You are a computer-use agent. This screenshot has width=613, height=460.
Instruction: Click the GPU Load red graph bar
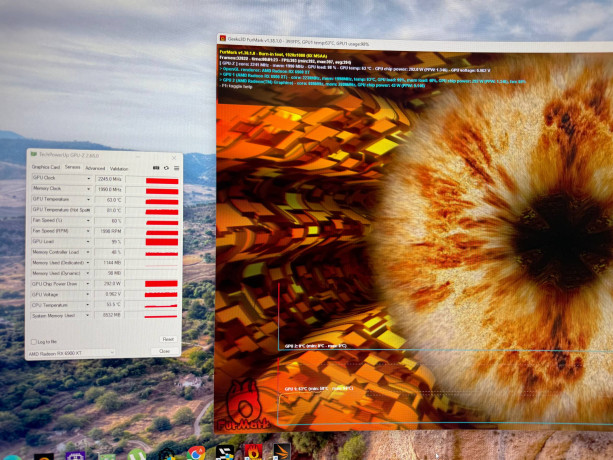(161, 241)
